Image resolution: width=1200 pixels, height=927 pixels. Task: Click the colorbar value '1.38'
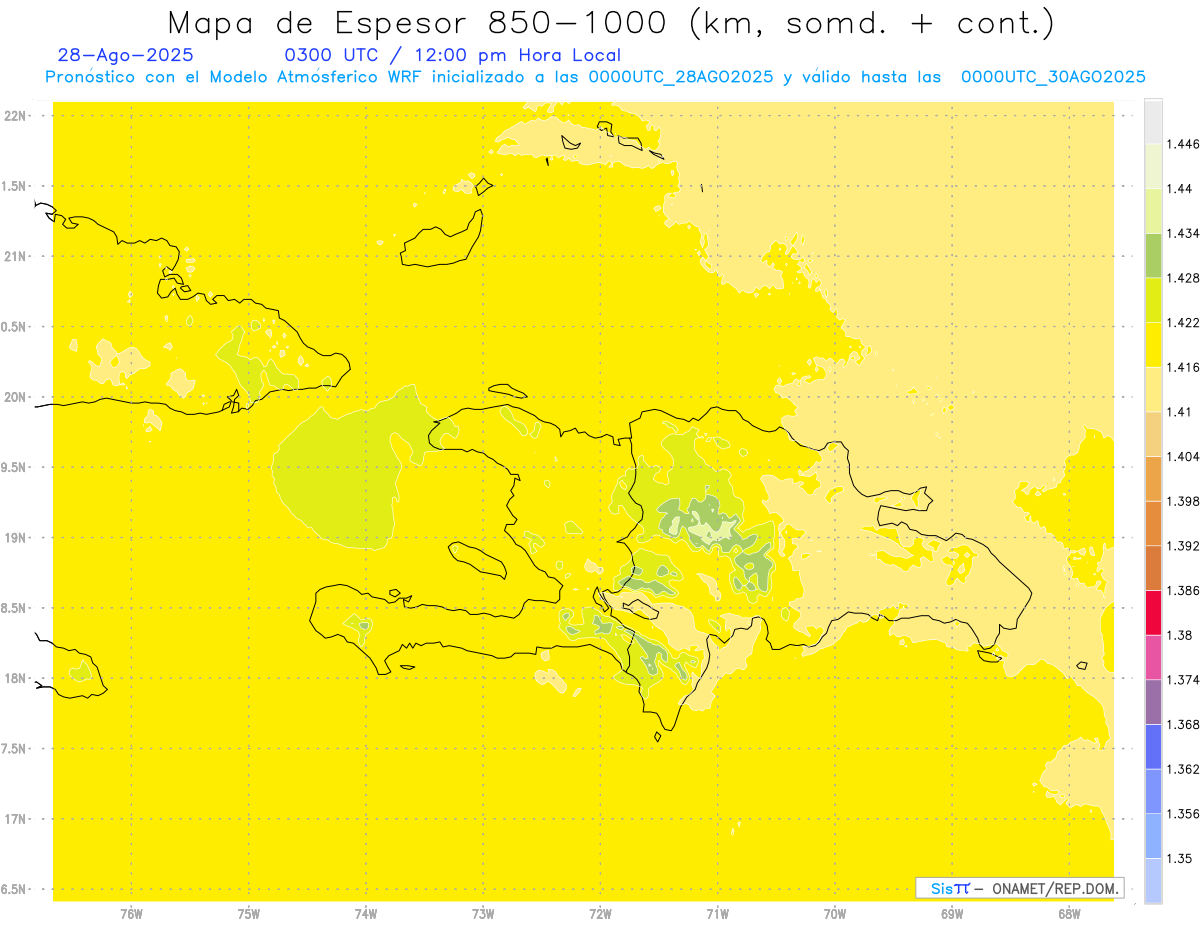1179,635
